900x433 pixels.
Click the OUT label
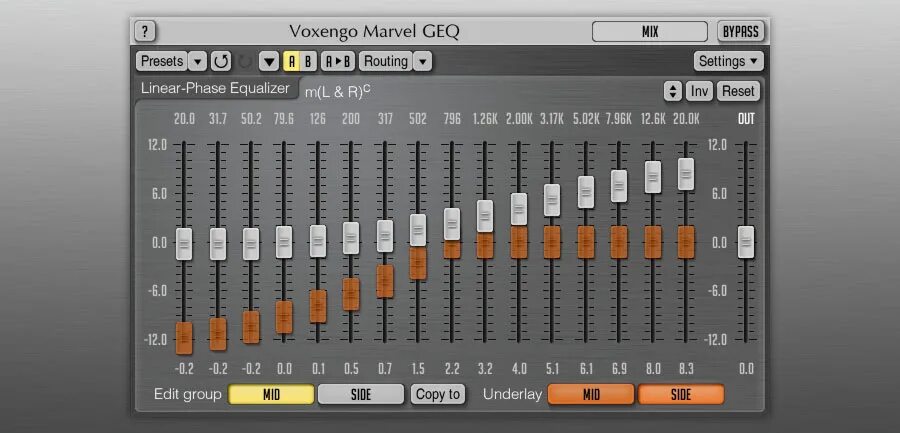click(x=746, y=119)
